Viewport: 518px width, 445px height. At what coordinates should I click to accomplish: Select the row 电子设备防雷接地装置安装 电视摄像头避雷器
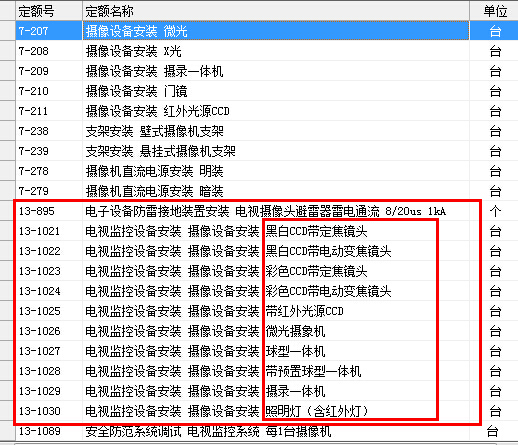(x=276, y=211)
